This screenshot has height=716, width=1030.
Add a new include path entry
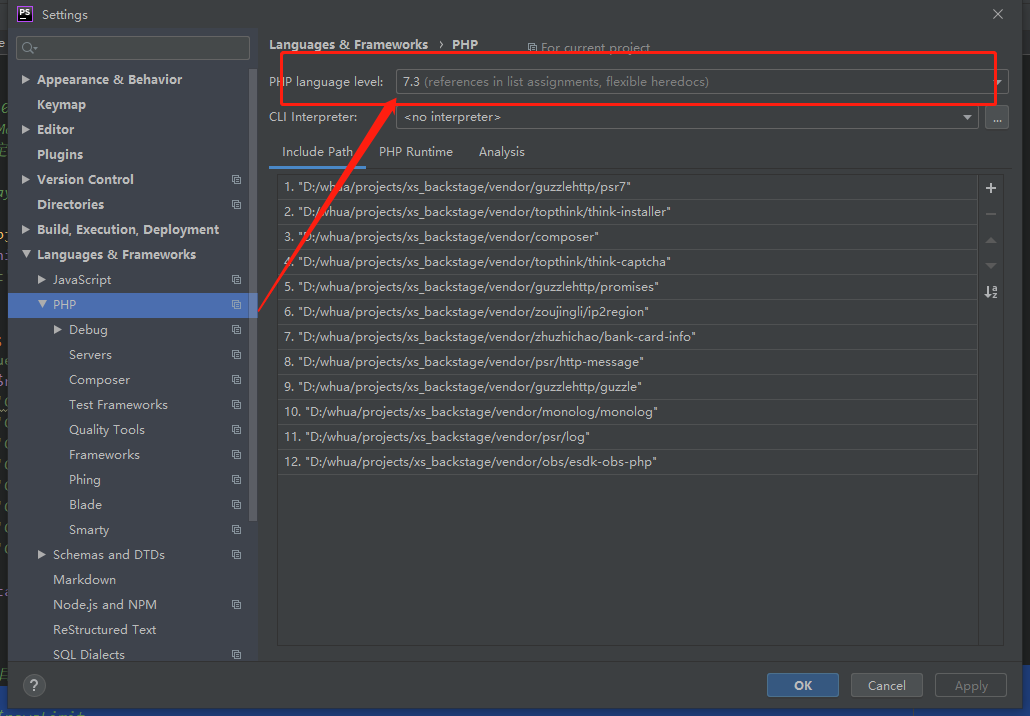click(990, 187)
